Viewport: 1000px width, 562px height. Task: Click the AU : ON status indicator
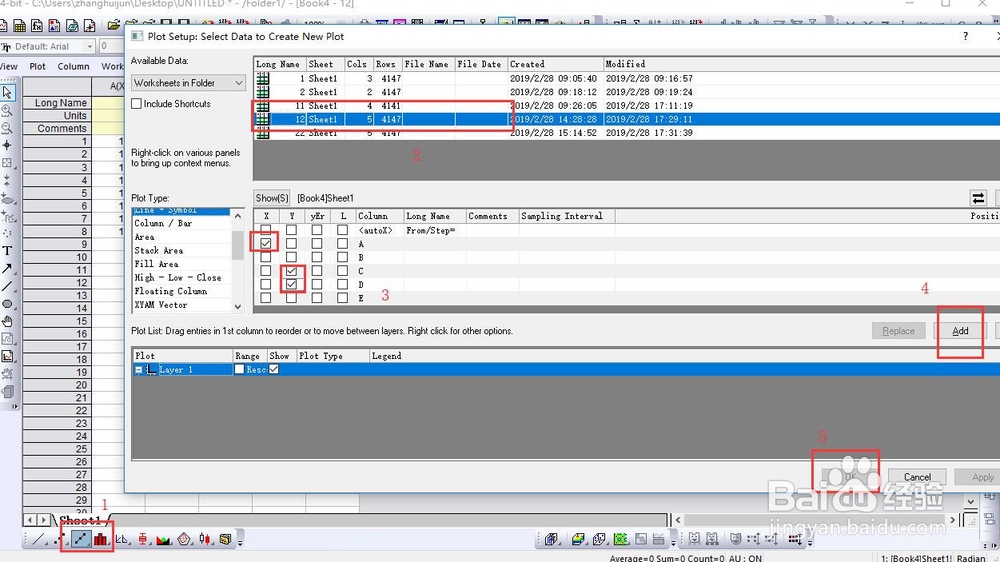point(746,558)
